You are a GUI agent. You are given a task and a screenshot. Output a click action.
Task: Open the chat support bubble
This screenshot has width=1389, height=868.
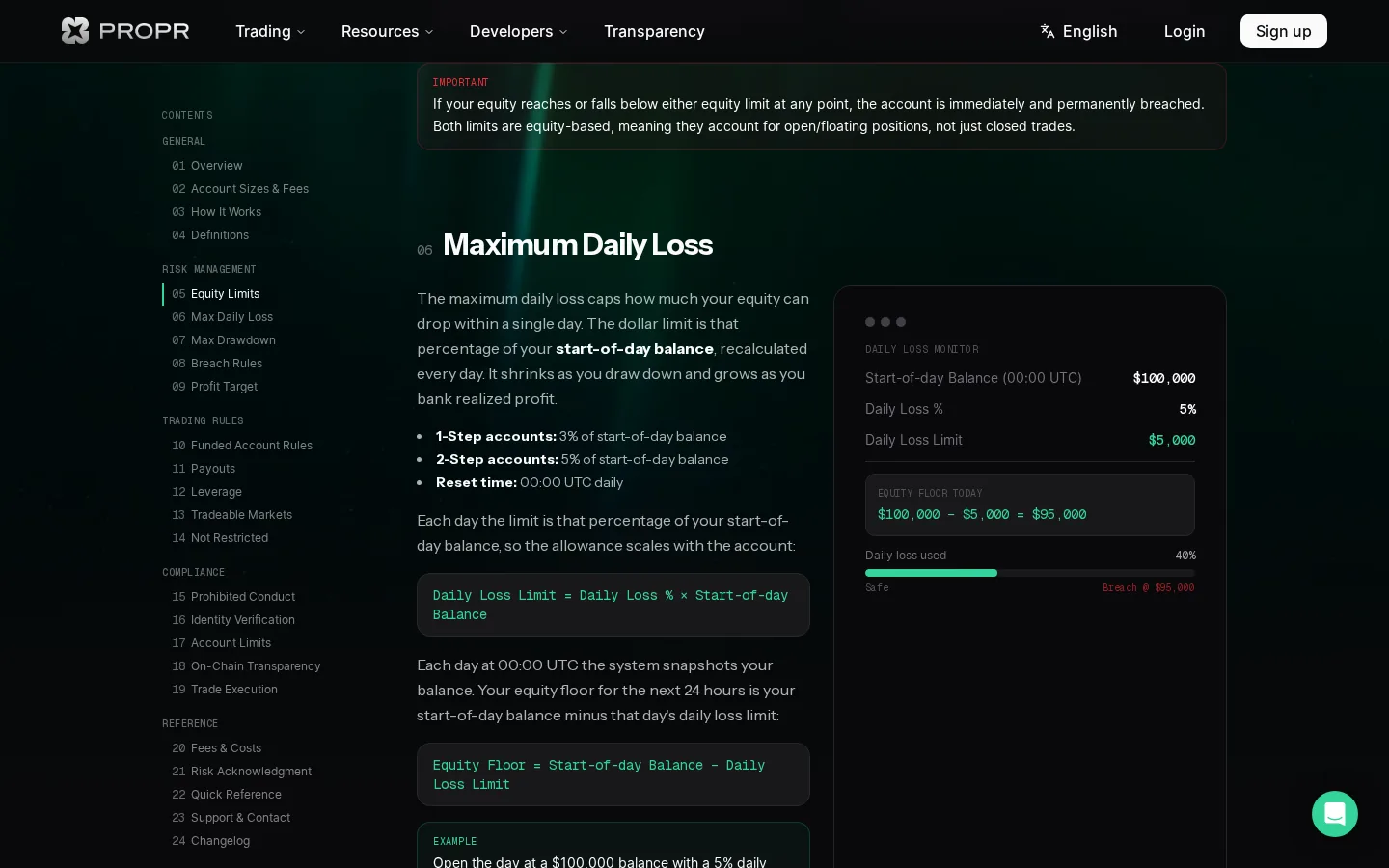coord(1335,814)
